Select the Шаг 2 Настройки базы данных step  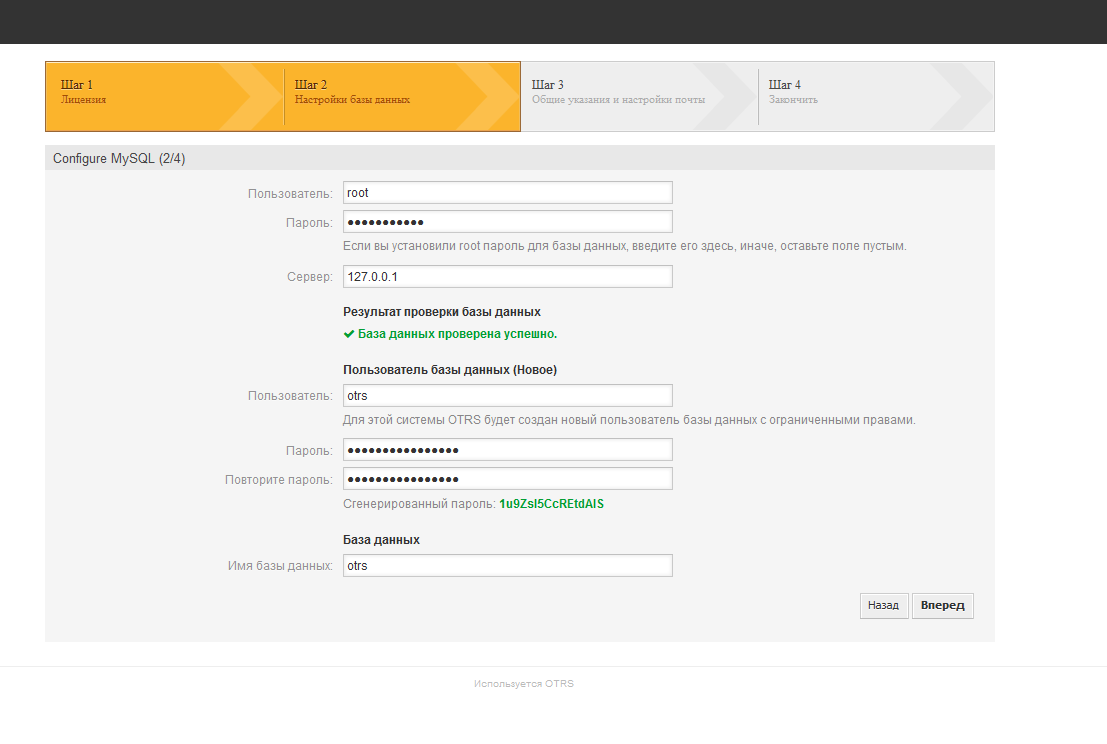352,92
